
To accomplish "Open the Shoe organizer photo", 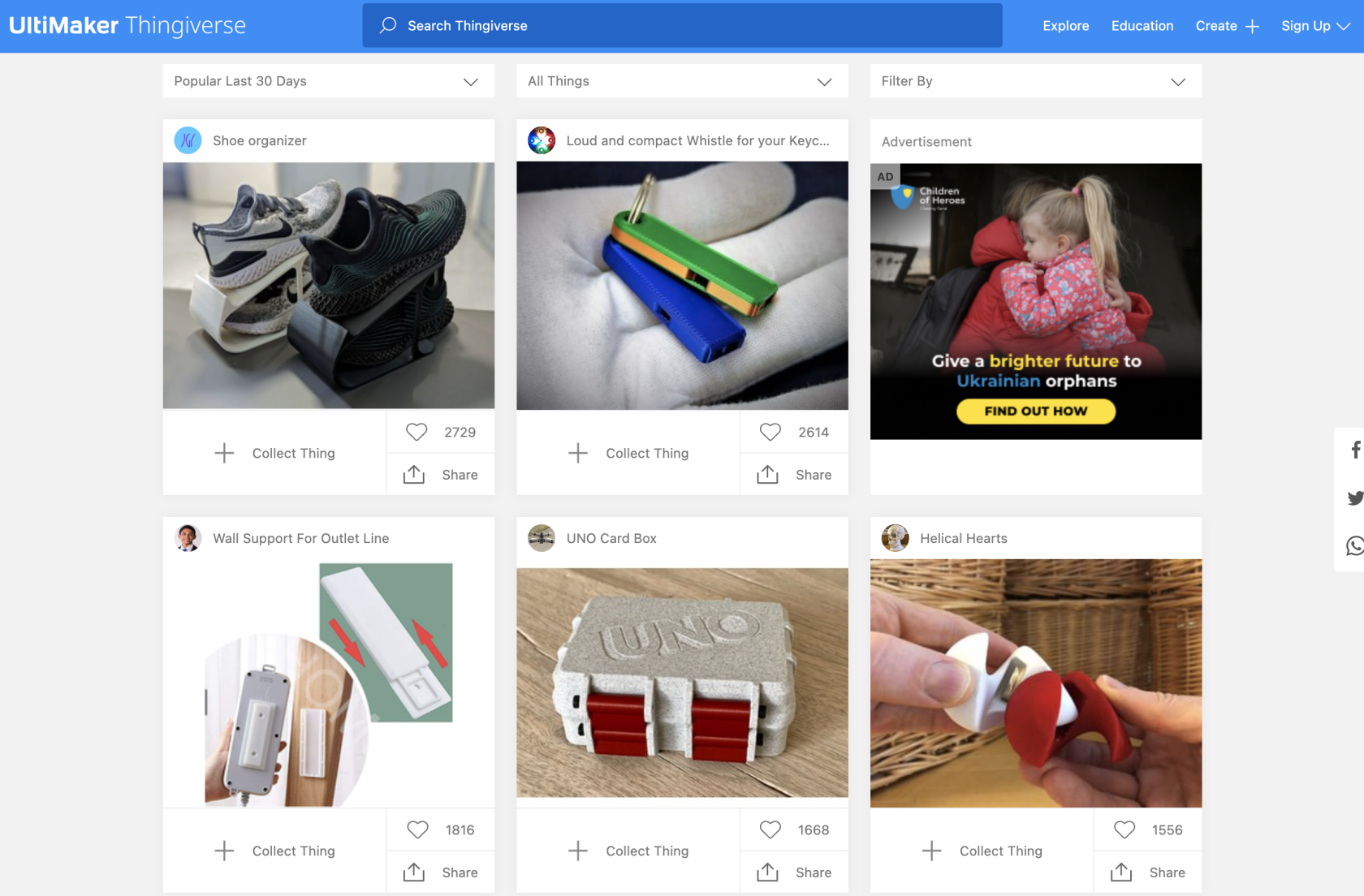I will 329,286.
